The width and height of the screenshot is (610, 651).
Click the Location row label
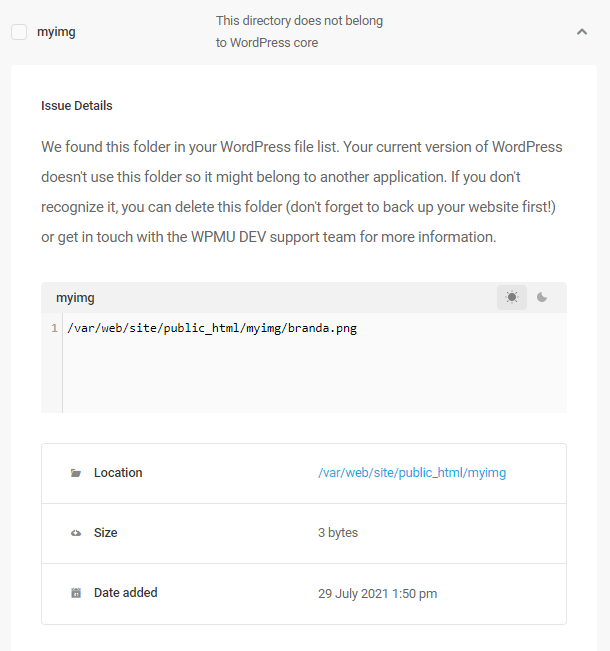click(x=118, y=473)
